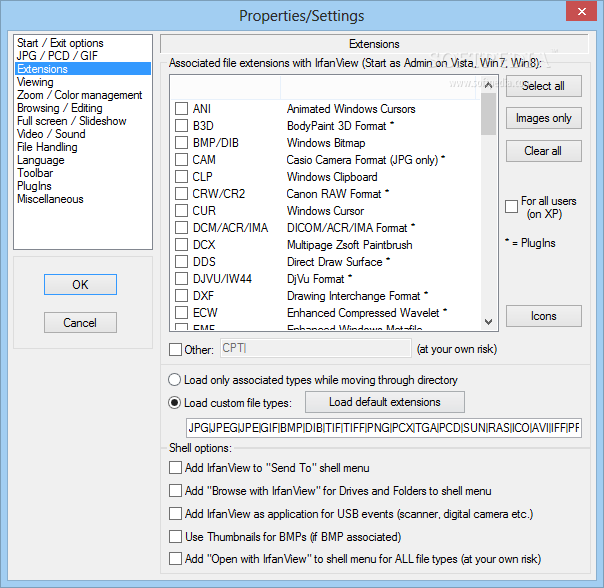Enable the DDS Direct Draw Surface checkbox
Image resolution: width=604 pixels, height=588 pixels.
pyautogui.click(x=181, y=262)
